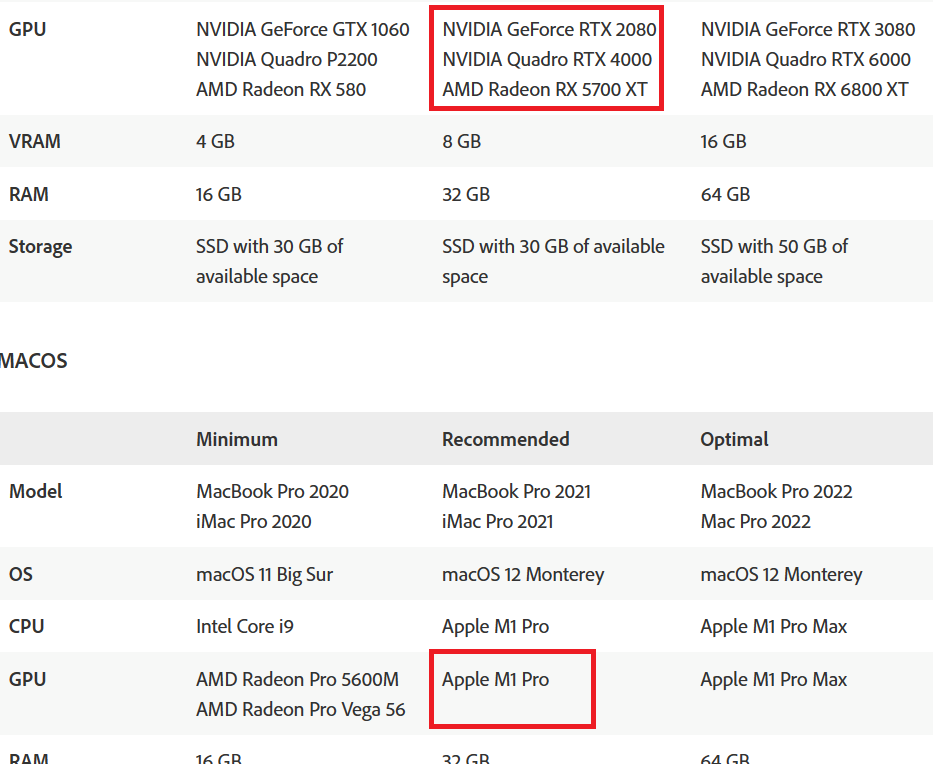
Task: Click the Intel Core i9 cell
Action: point(244,626)
